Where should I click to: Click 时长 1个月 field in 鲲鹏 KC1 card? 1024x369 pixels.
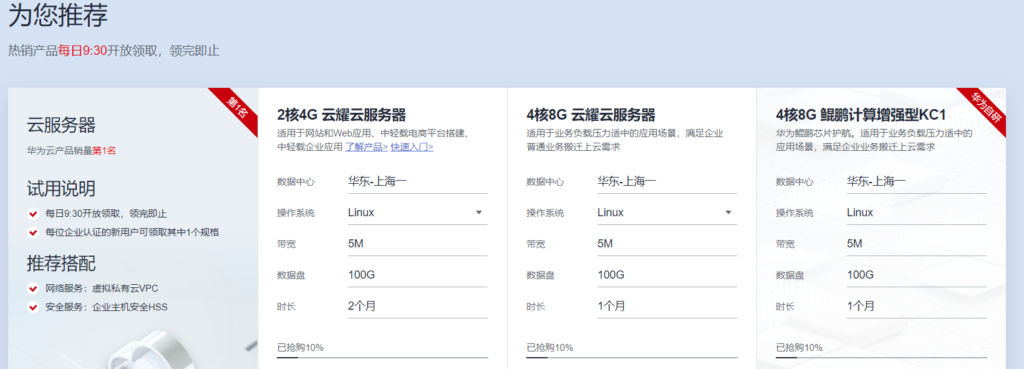click(x=916, y=306)
